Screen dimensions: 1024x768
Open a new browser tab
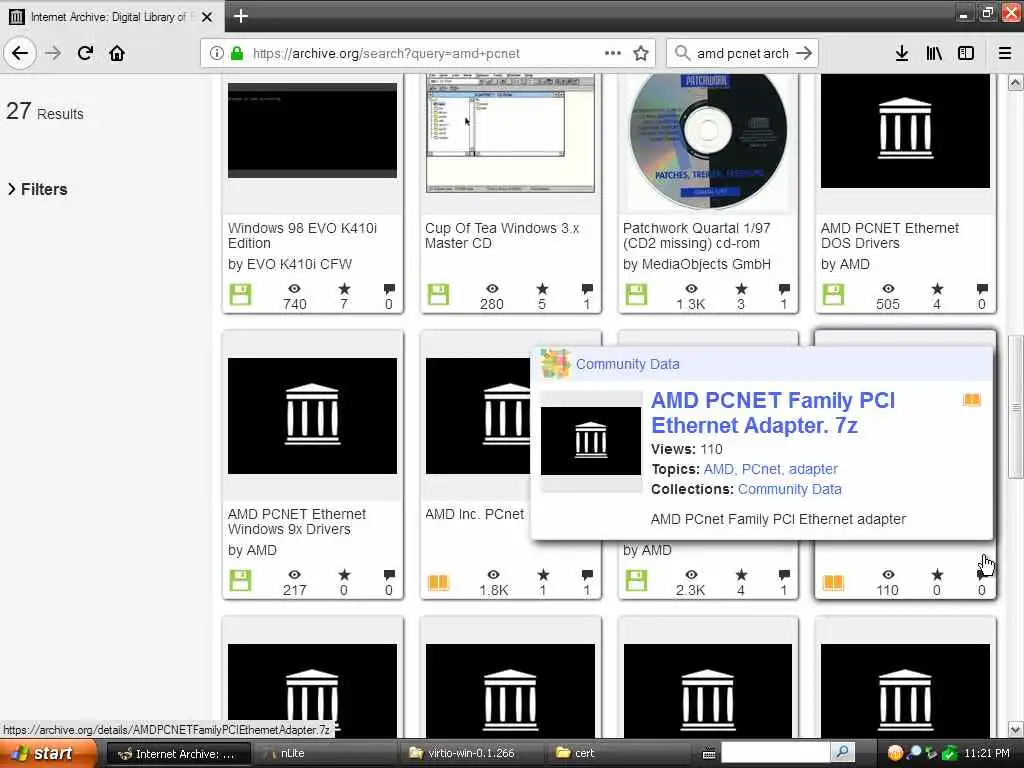click(240, 16)
